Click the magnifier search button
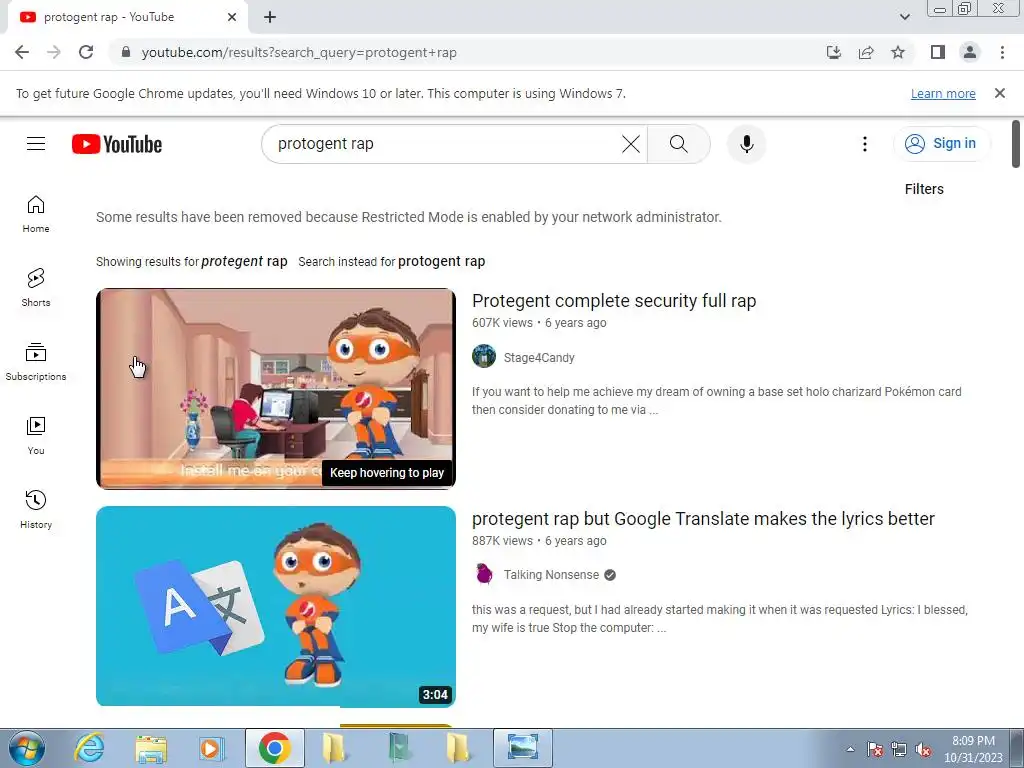 coord(679,144)
